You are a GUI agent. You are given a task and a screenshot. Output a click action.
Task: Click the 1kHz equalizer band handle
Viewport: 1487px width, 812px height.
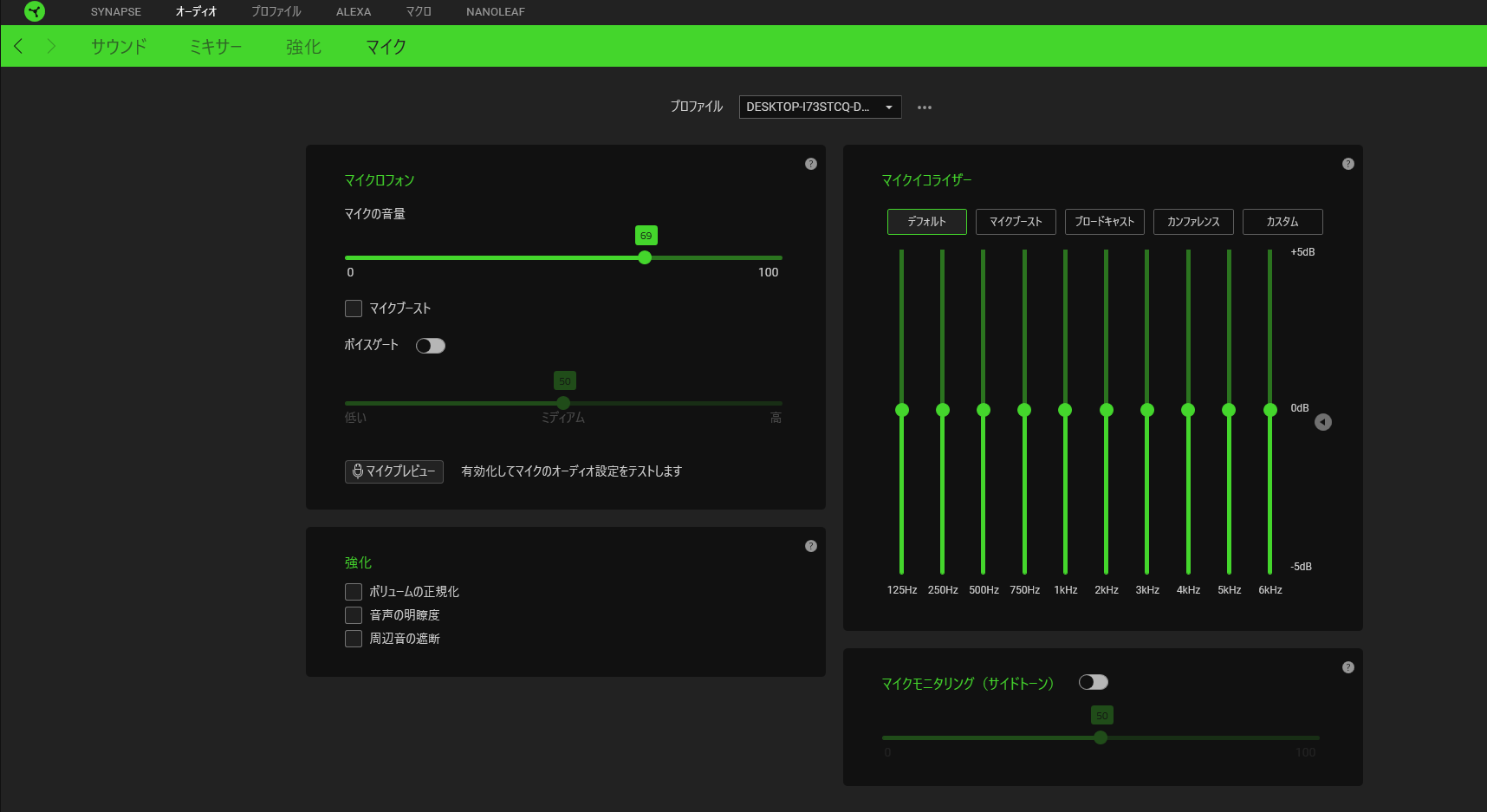(1065, 410)
